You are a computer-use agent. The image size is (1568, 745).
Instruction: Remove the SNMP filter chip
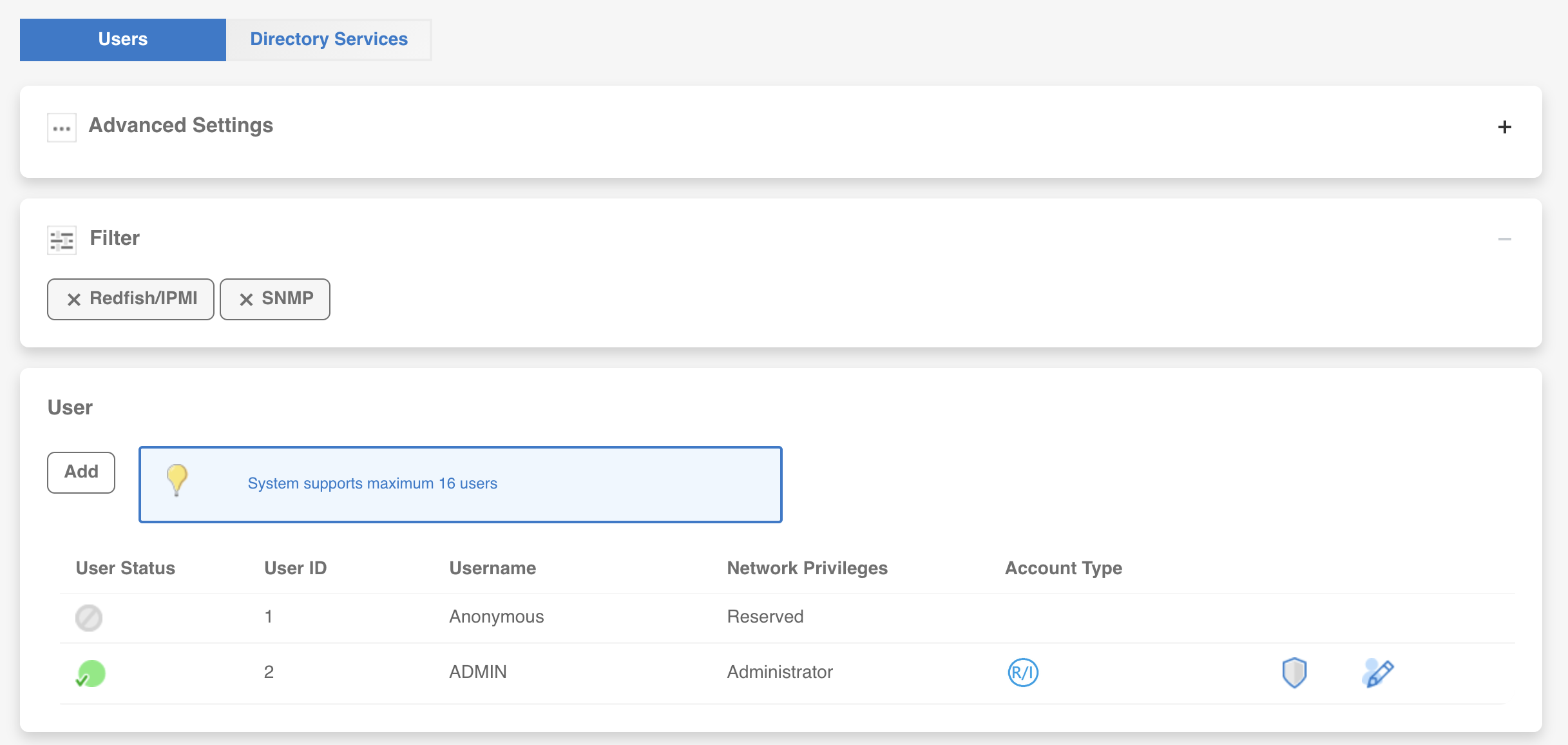(x=245, y=298)
